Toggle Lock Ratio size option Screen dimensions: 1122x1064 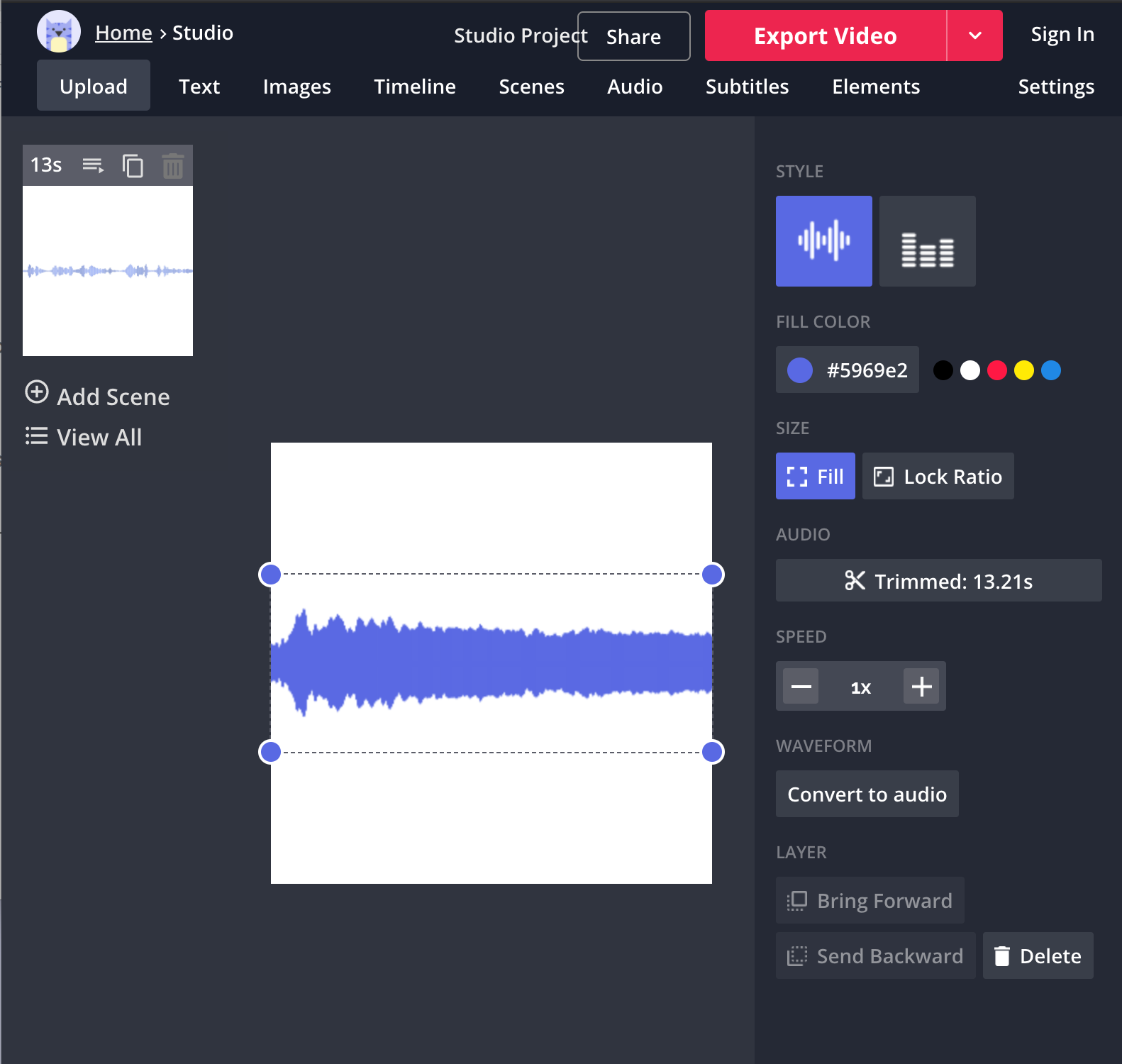coord(938,476)
